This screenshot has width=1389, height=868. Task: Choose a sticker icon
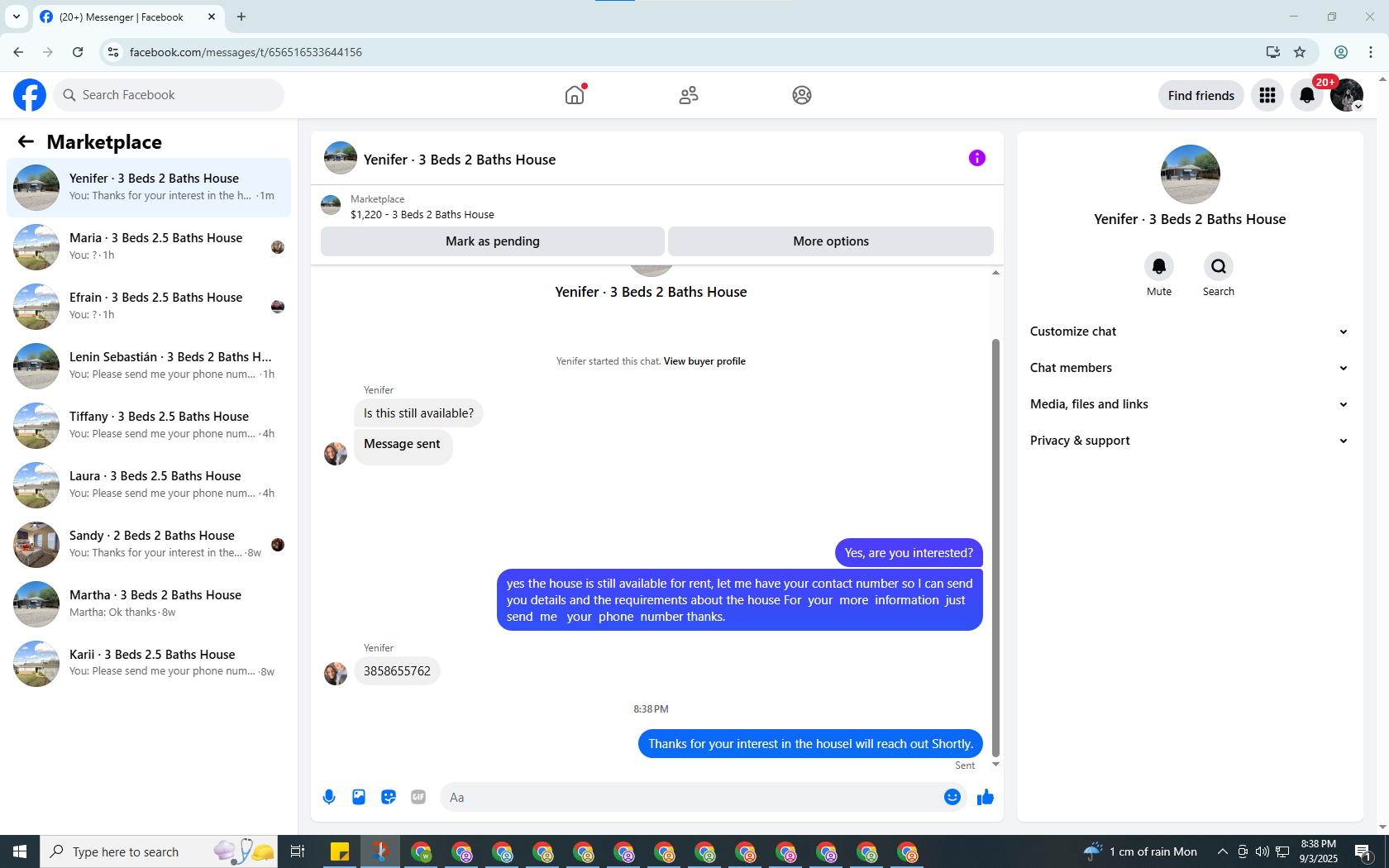pos(389,797)
